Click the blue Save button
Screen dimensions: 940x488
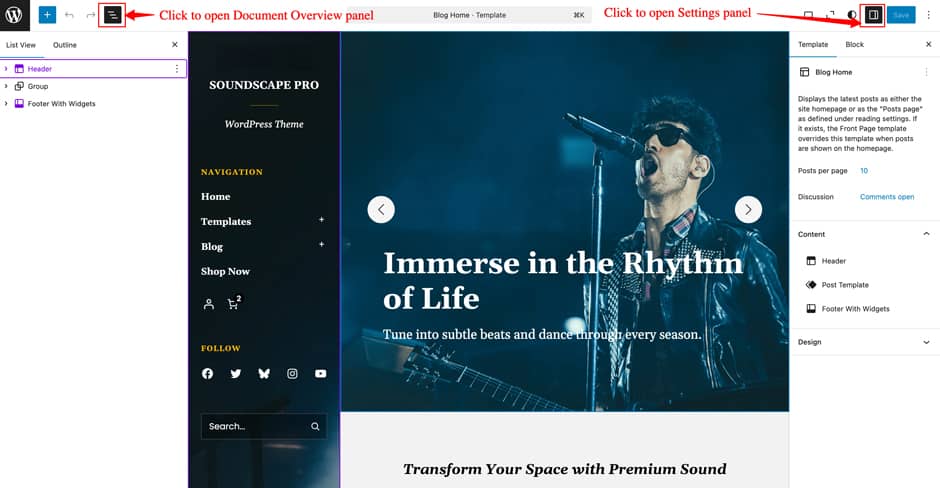point(901,15)
